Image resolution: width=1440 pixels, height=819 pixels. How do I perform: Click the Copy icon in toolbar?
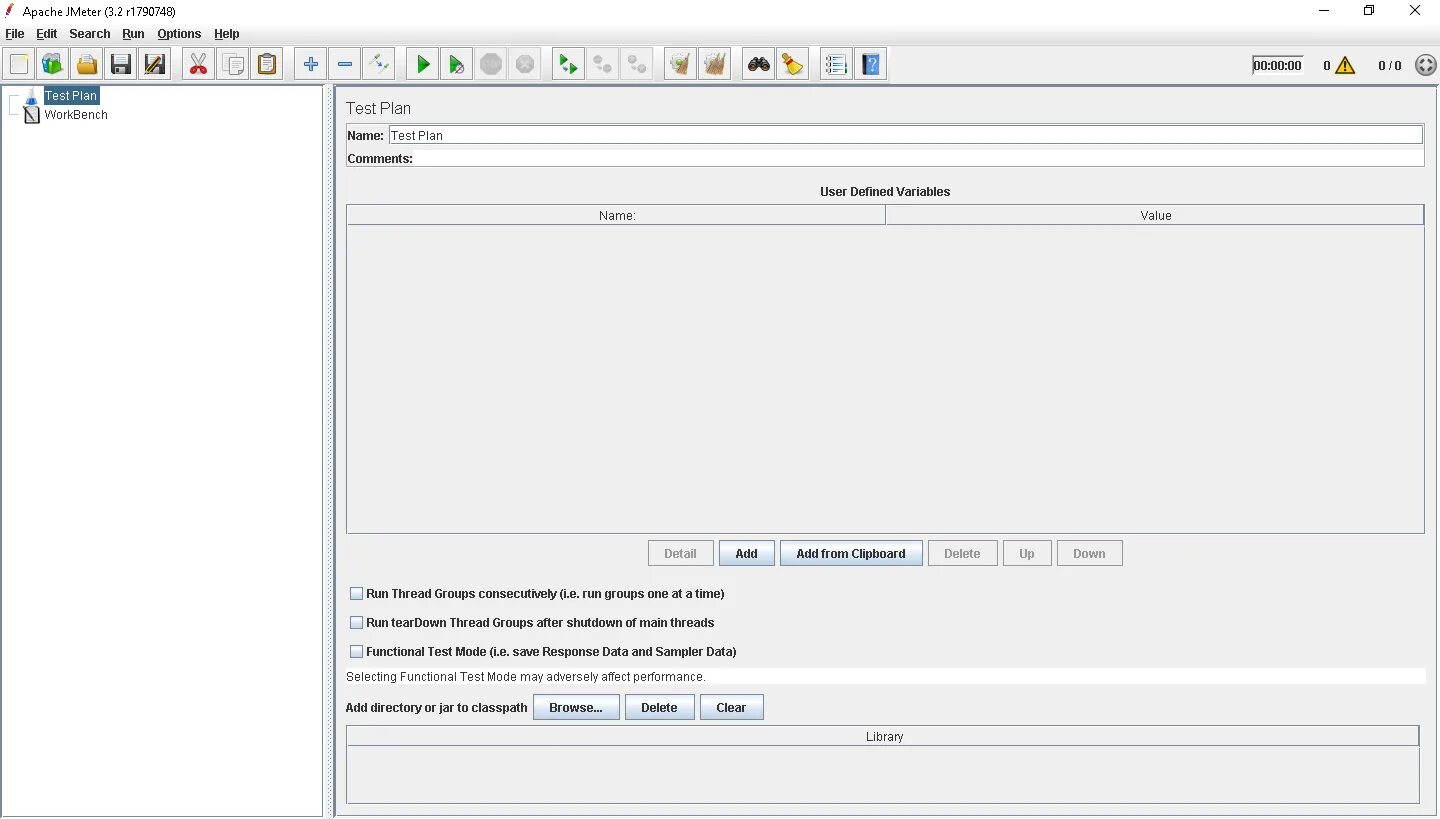coord(232,65)
